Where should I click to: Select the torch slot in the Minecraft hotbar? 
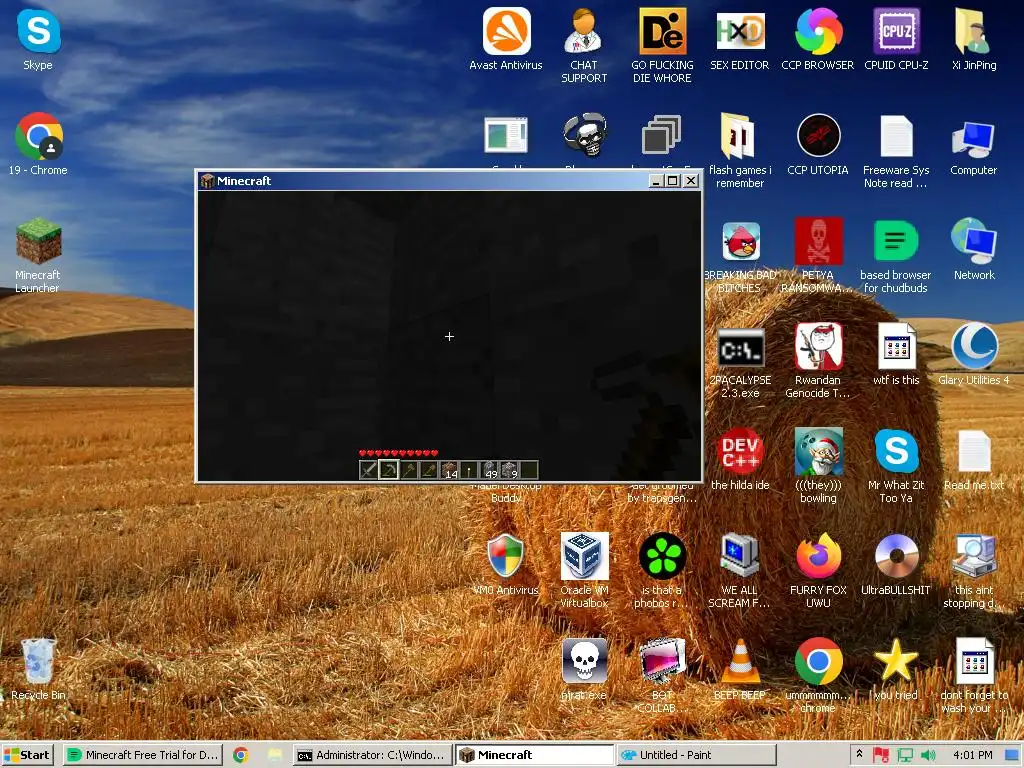(x=470, y=470)
